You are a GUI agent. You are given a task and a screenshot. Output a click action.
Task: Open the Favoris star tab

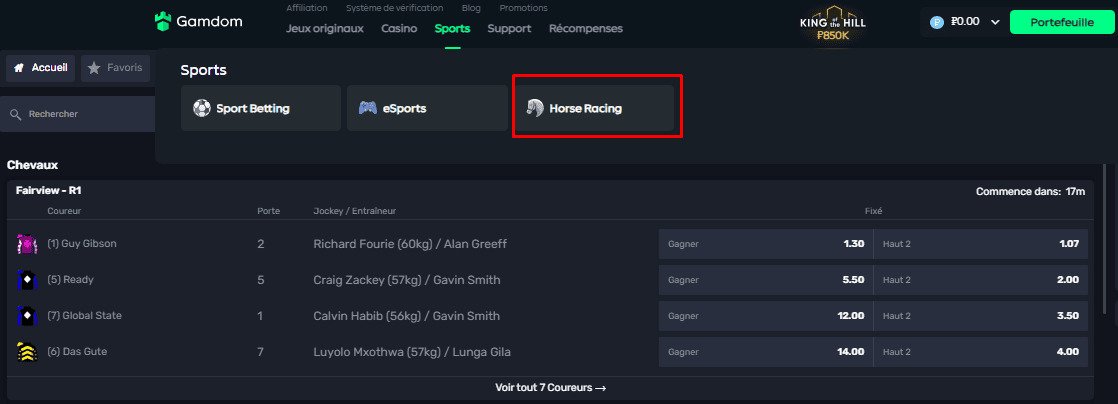[x=115, y=68]
